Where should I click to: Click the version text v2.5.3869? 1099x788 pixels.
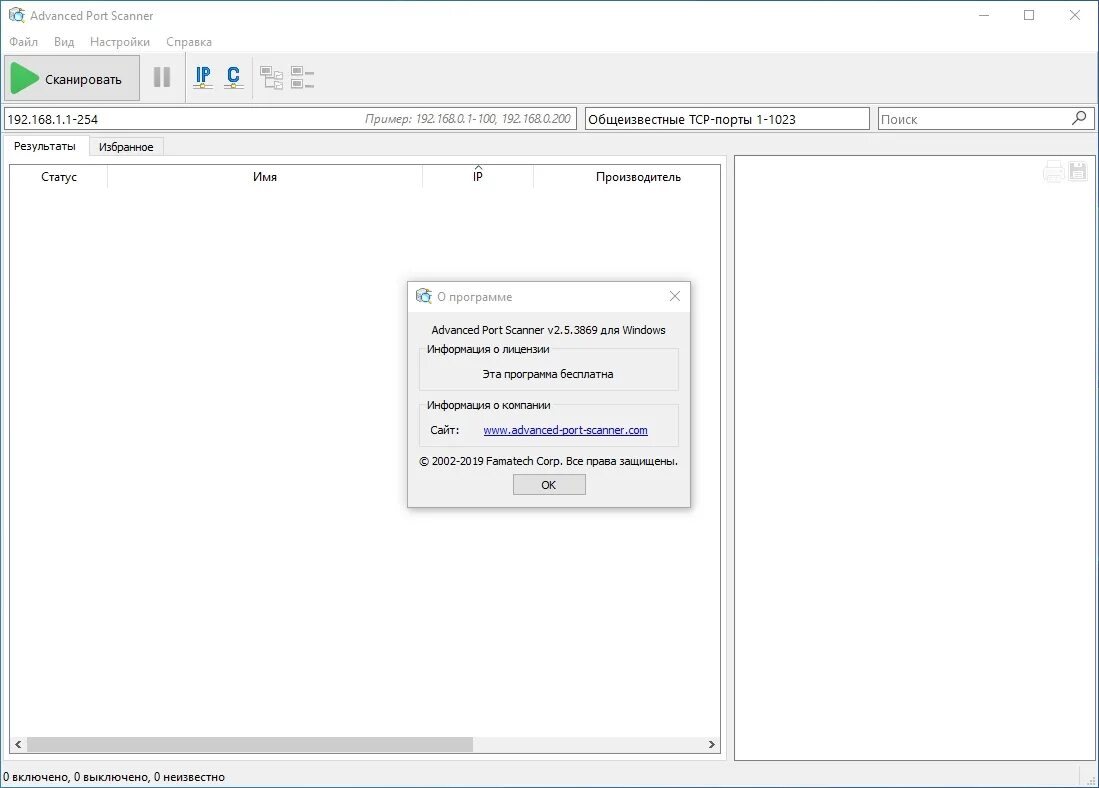point(573,330)
